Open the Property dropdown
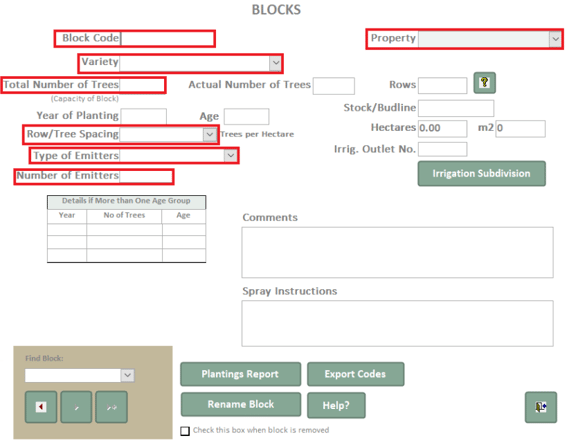569x445 pixels. coord(555,39)
